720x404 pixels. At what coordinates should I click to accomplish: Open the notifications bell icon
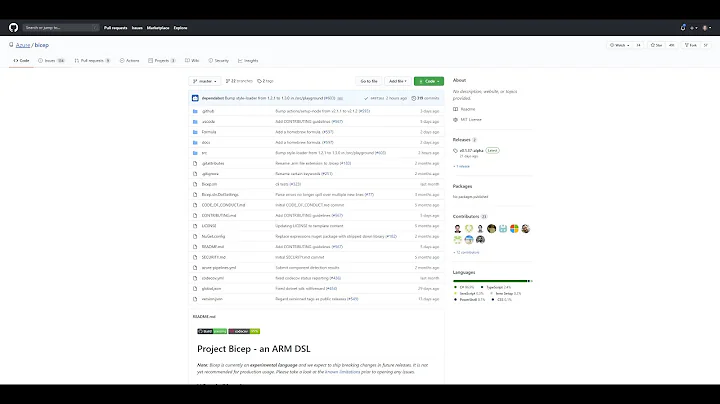[683, 28]
